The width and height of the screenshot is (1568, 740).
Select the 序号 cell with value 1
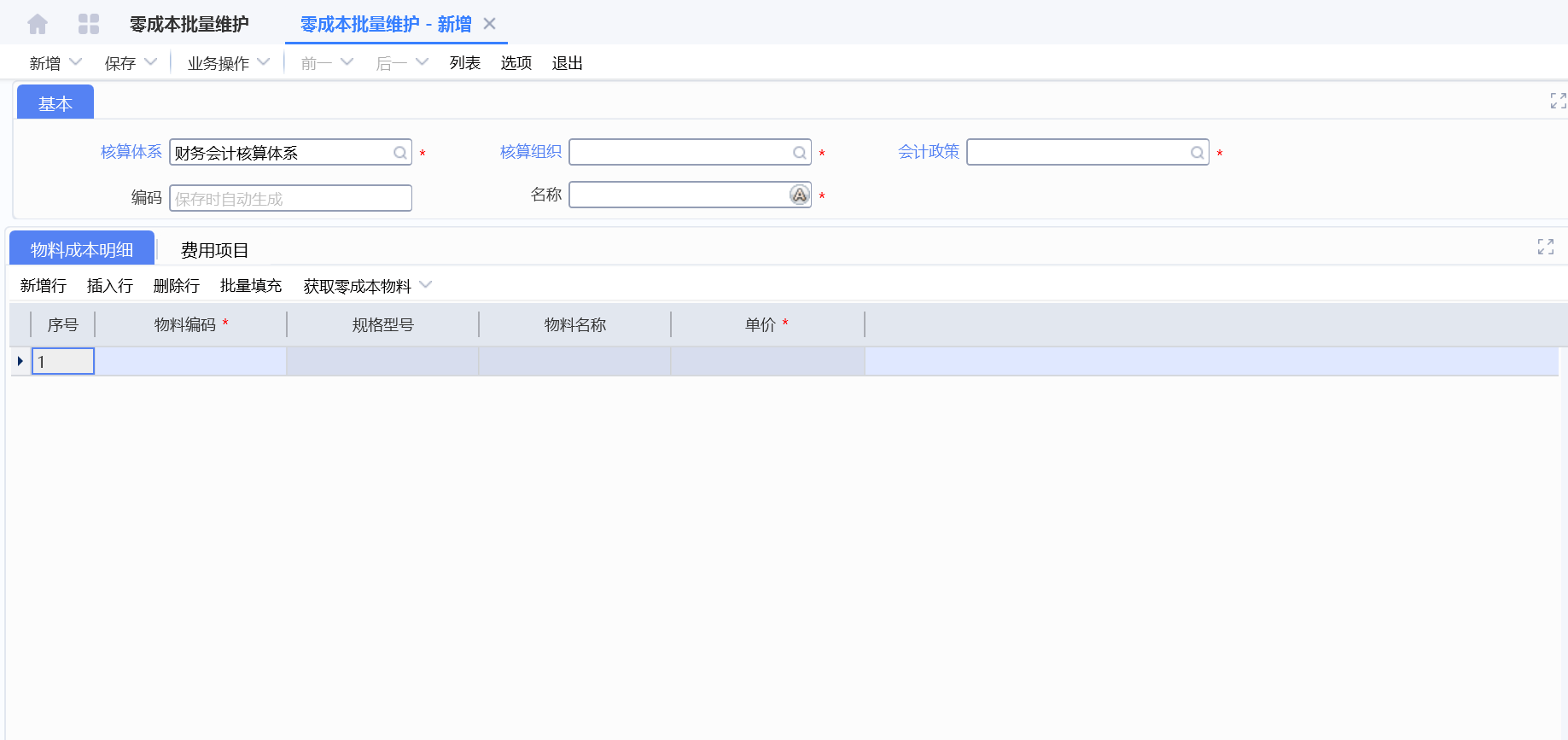pos(63,361)
